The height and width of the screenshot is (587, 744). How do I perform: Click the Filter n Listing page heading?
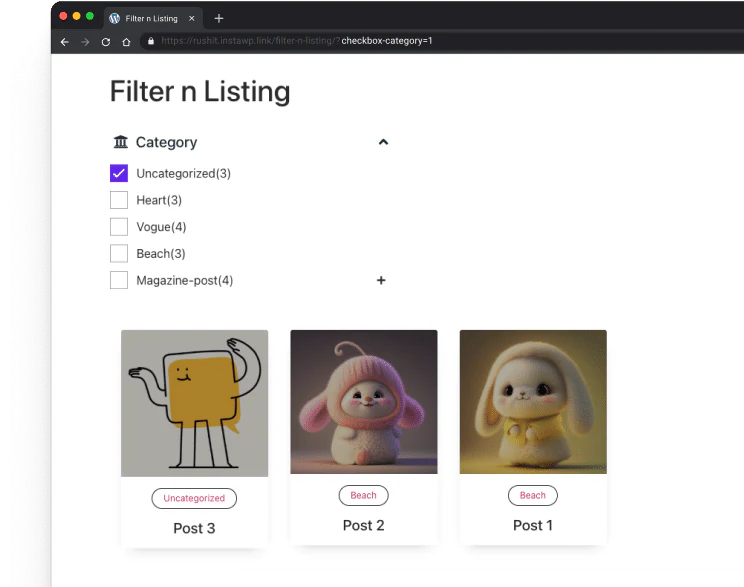coord(200,91)
